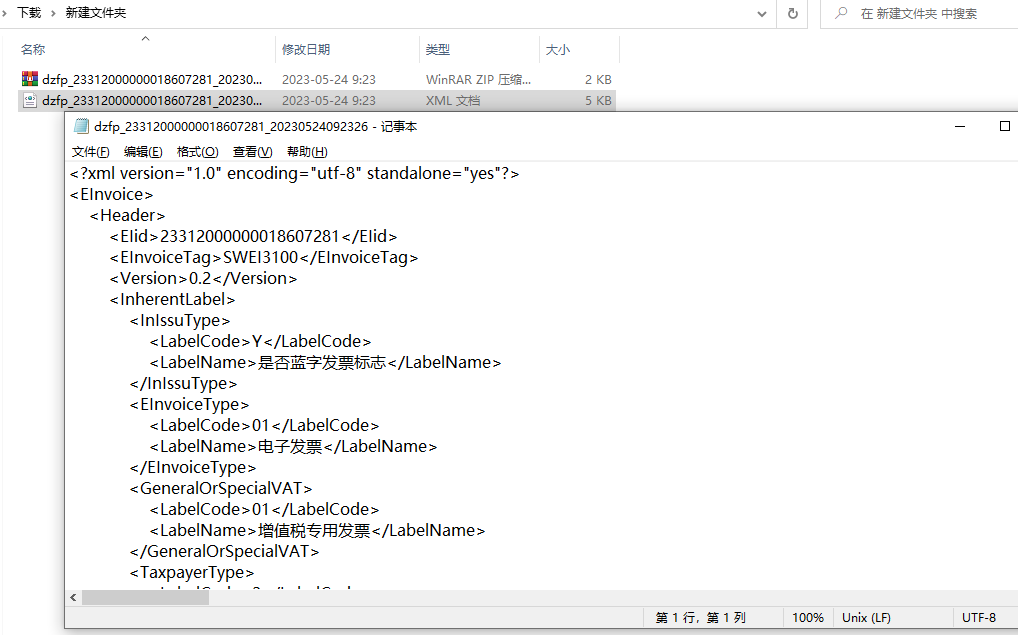Sort files by the 名称 column header

tap(33, 49)
